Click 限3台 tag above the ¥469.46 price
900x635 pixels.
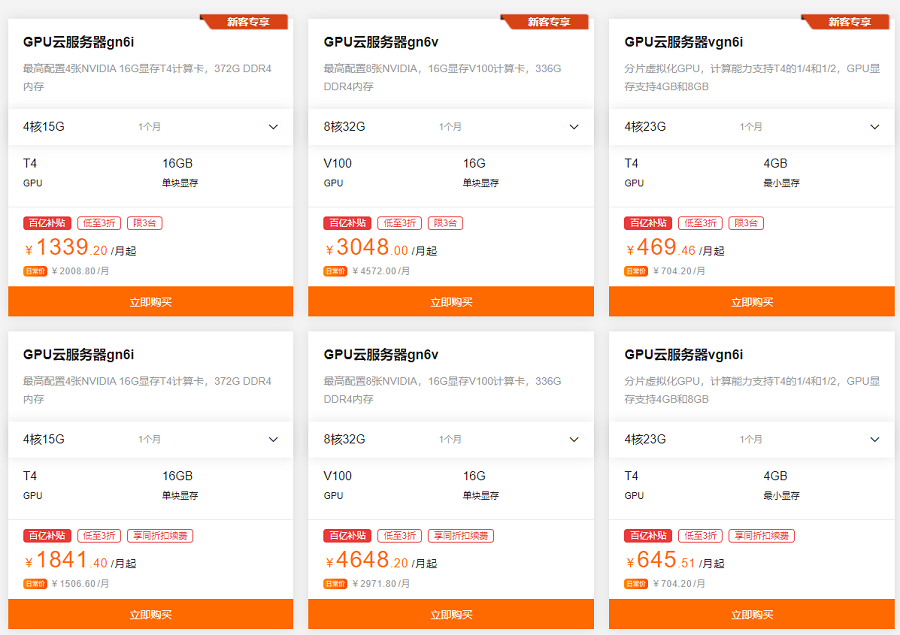(746, 223)
